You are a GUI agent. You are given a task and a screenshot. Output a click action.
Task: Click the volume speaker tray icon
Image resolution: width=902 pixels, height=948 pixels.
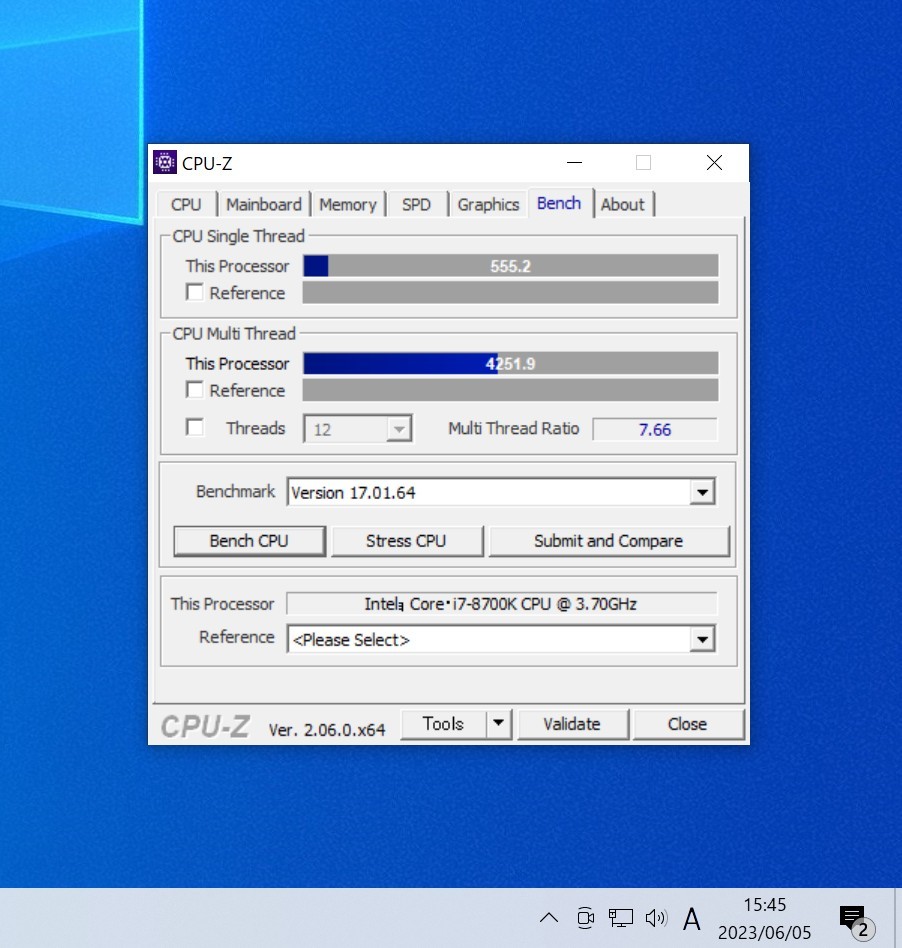click(x=656, y=918)
